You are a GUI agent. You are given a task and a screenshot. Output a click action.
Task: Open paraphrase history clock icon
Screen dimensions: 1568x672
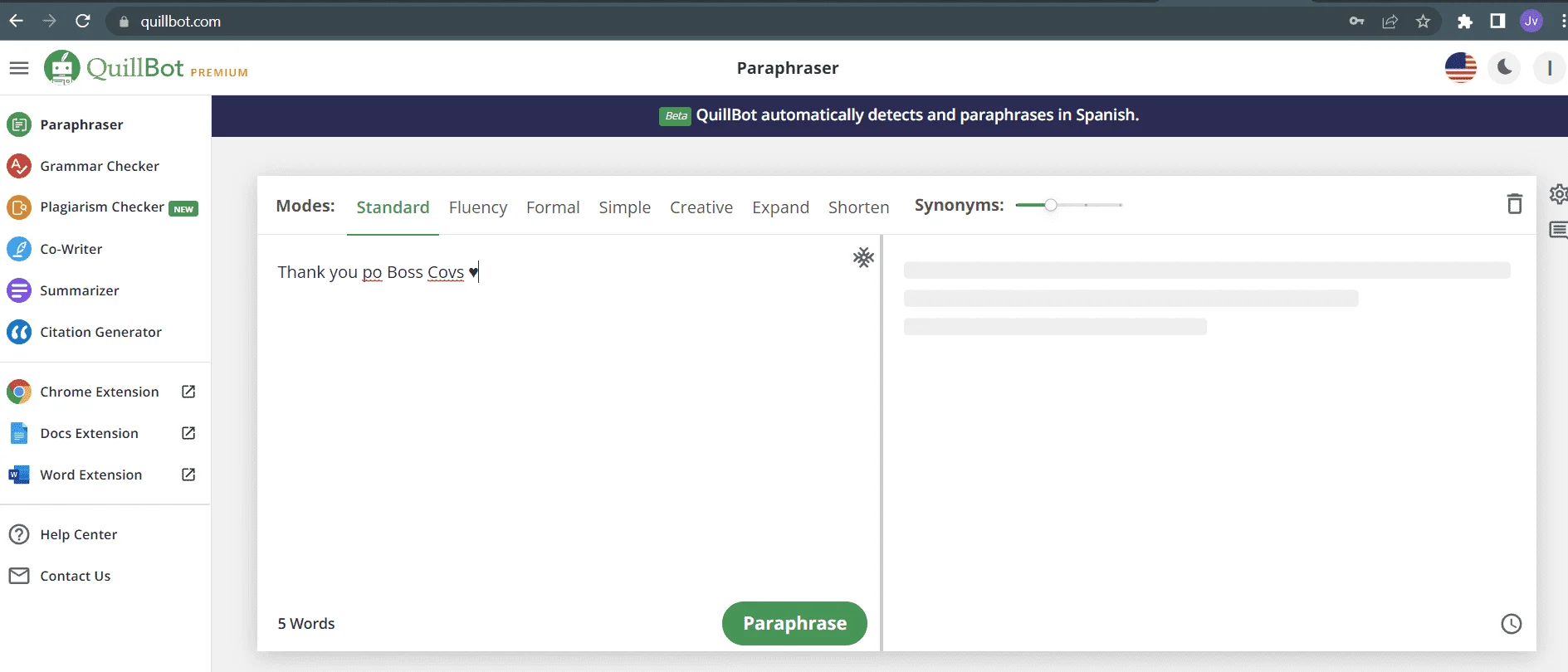(x=1512, y=624)
